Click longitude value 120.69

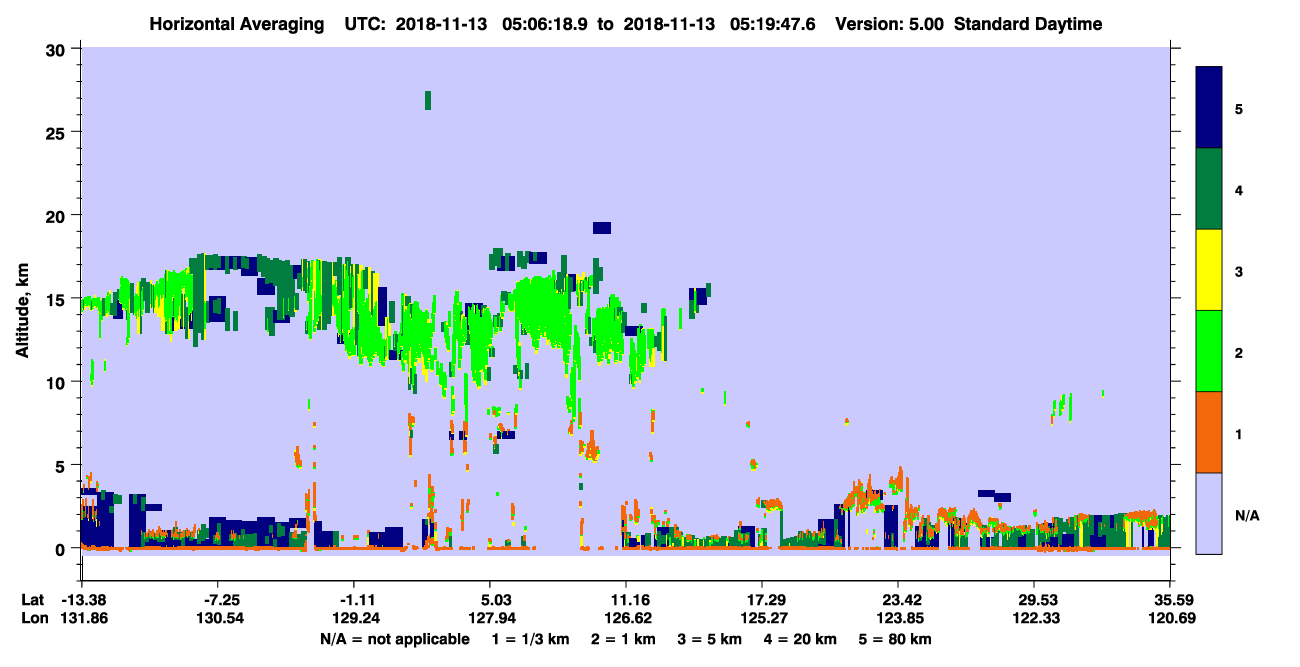click(x=1170, y=619)
